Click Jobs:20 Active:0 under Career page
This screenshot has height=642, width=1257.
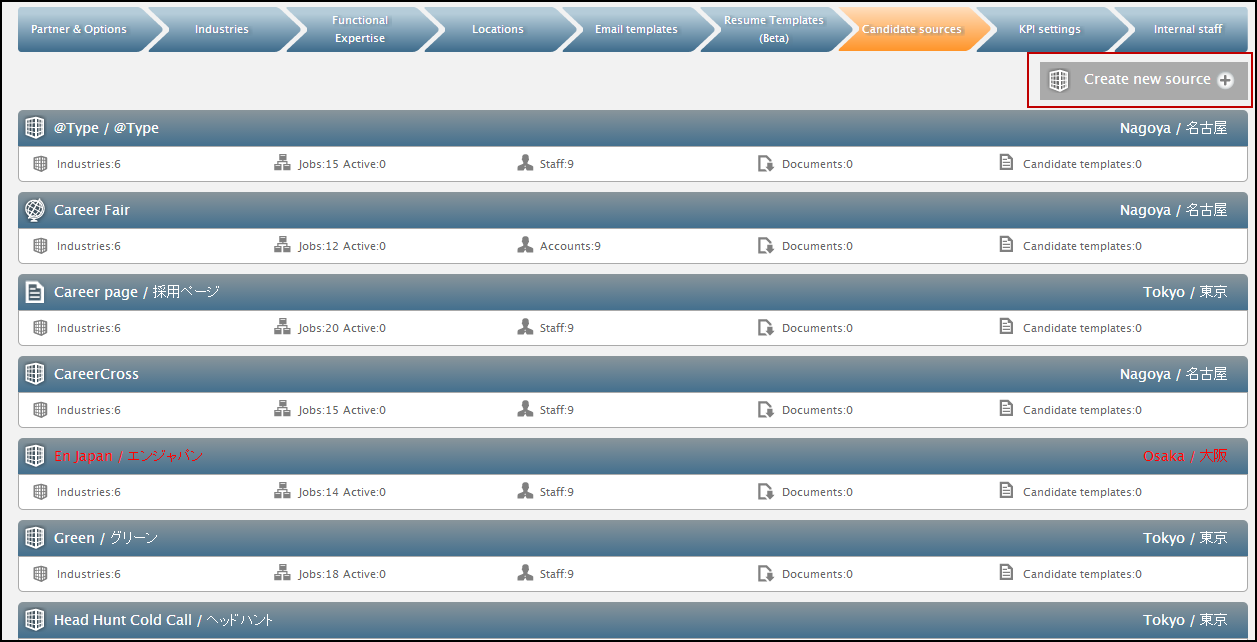342,328
